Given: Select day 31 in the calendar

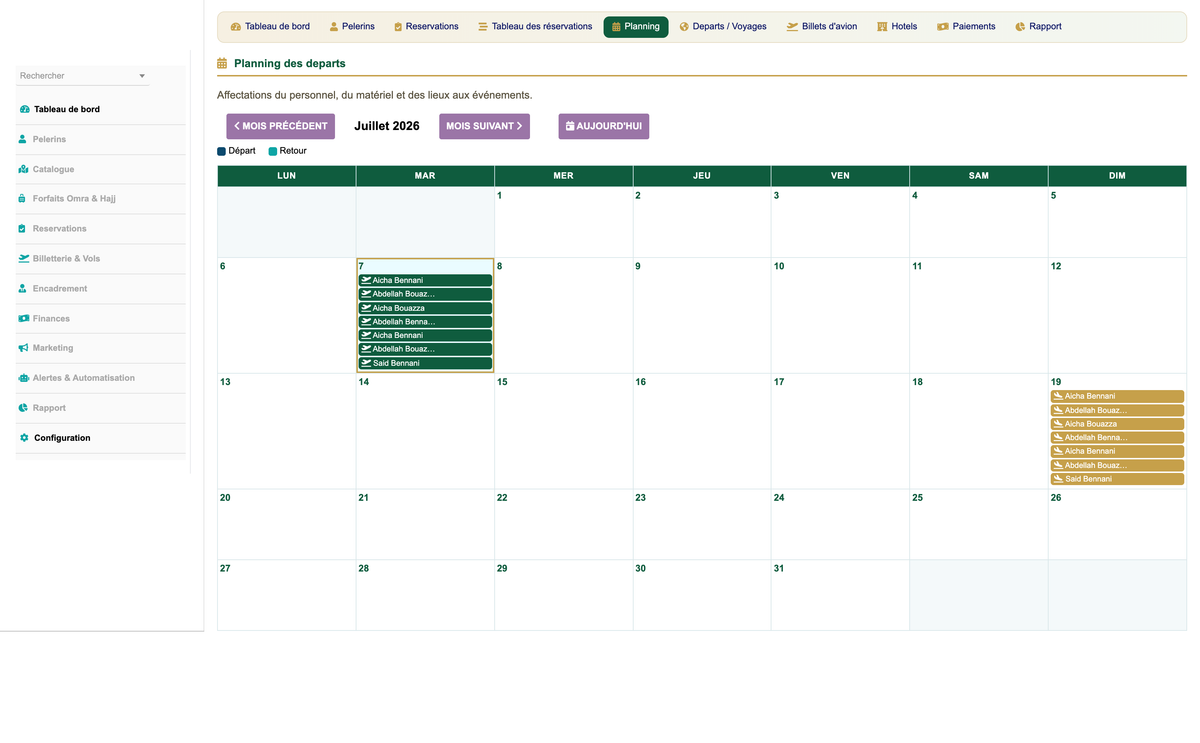Looking at the screenshot, I should point(840,595).
